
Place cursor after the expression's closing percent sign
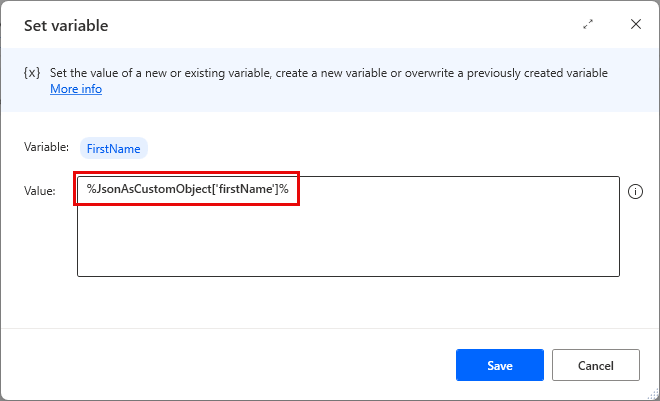click(x=290, y=190)
